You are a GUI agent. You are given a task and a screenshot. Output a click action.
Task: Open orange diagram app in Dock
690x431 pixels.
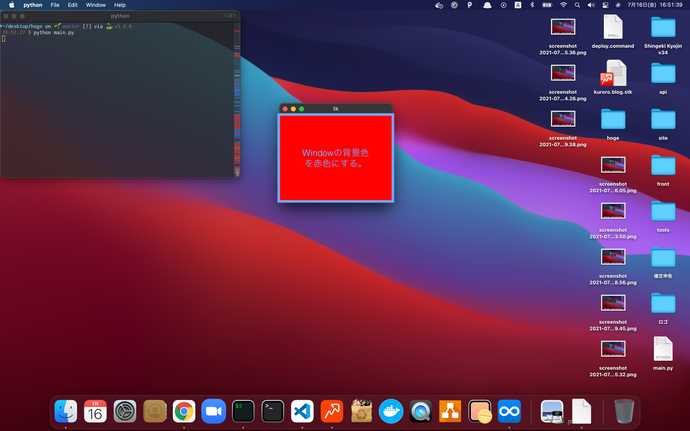tap(450, 411)
